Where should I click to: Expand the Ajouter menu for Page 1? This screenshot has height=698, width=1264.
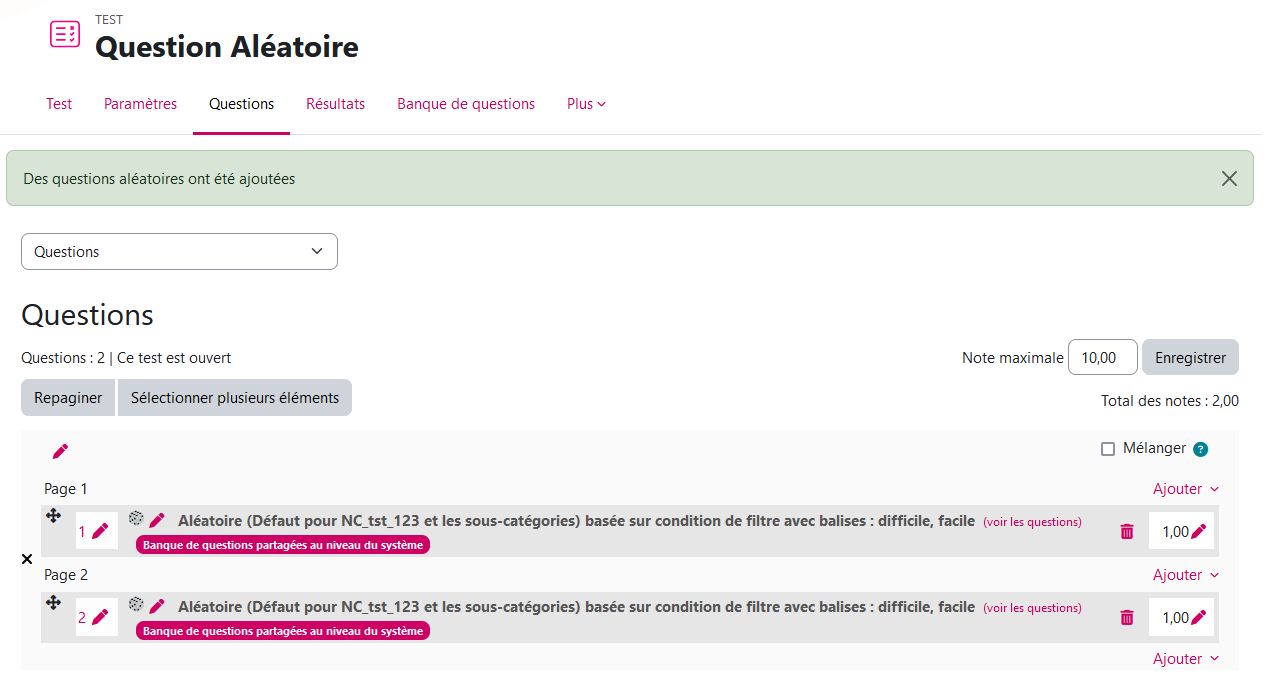coord(1186,489)
